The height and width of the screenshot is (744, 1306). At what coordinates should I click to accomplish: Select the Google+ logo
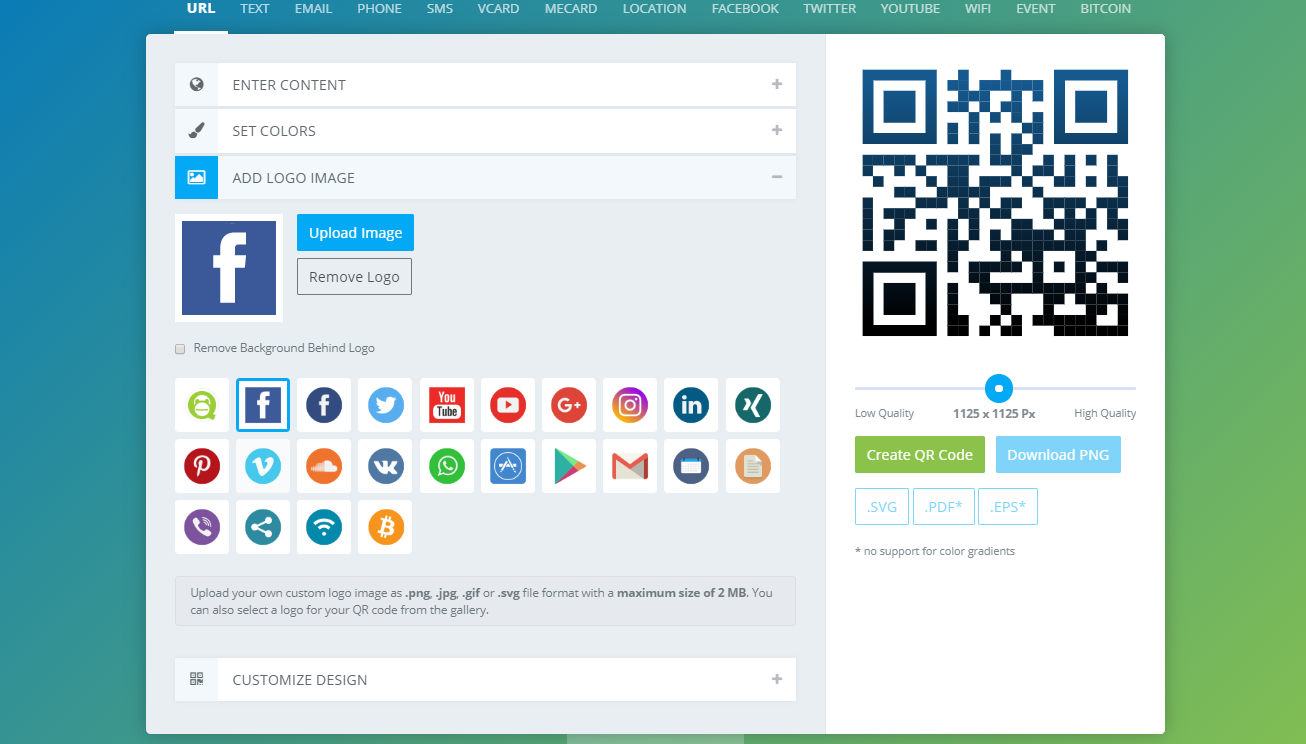569,405
